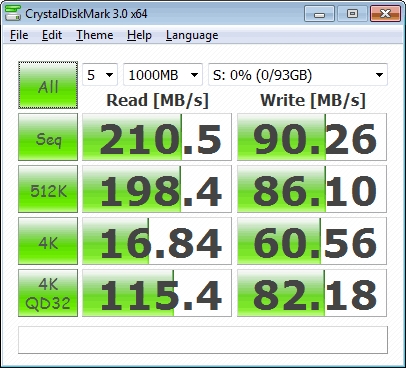Run all benchmarks with the All button

click(x=48, y=85)
